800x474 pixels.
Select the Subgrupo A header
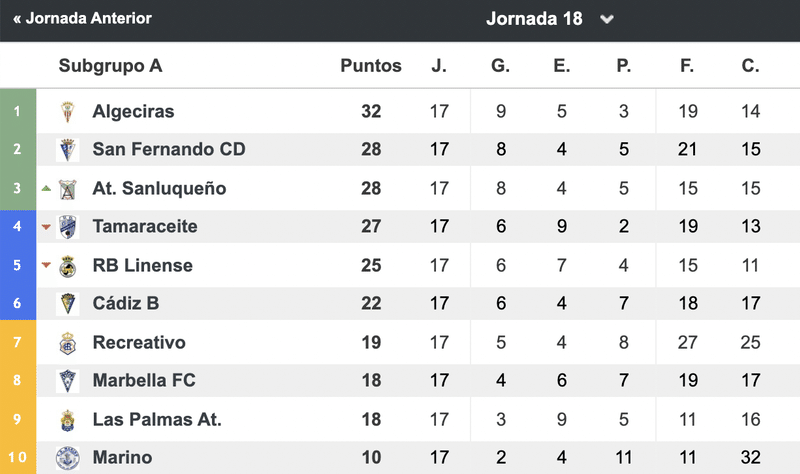click(x=110, y=66)
